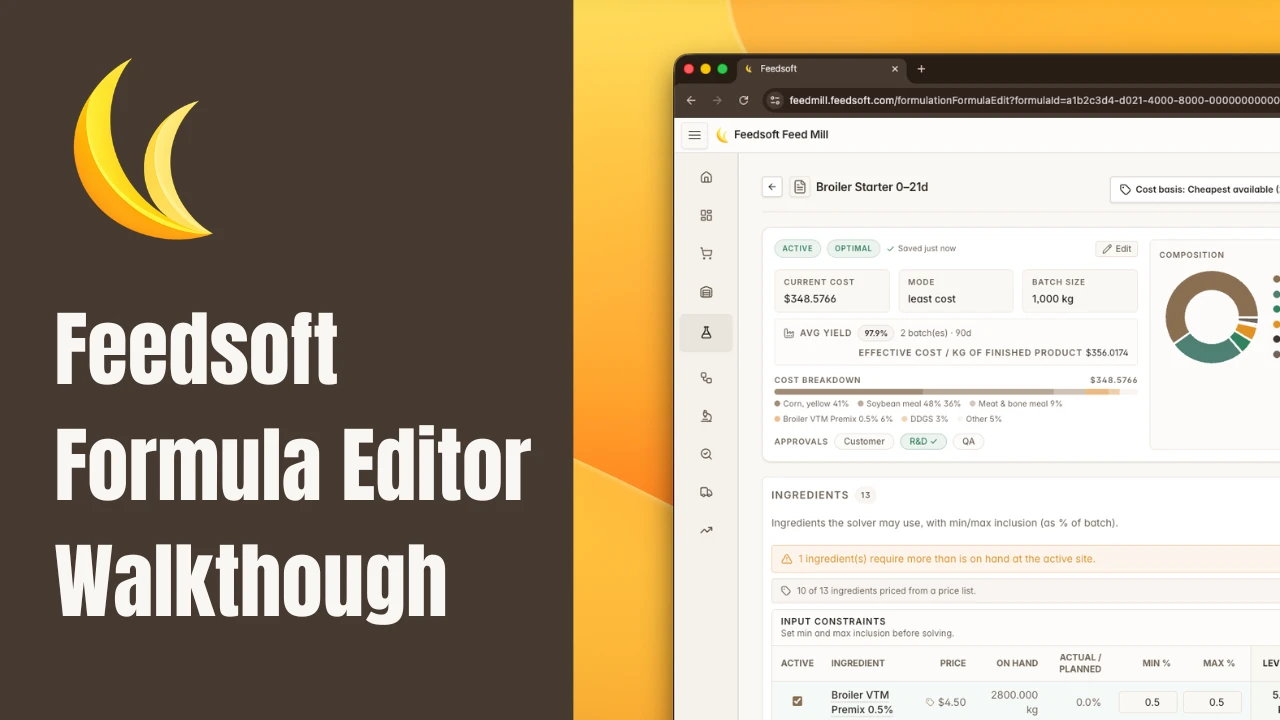
Task: Click the ACTIVE status badge
Action: coord(798,248)
